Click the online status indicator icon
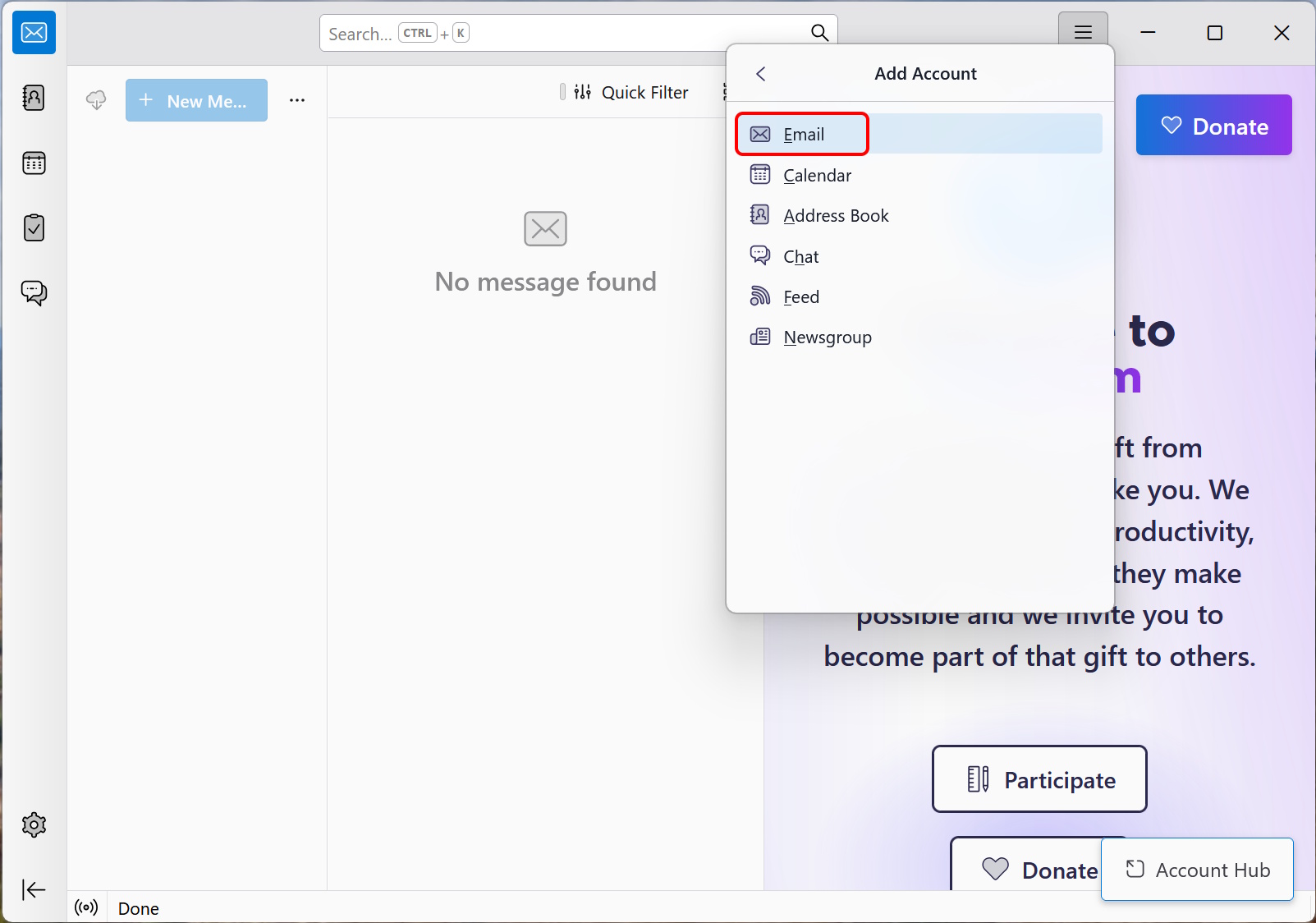 (x=86, y=907)
